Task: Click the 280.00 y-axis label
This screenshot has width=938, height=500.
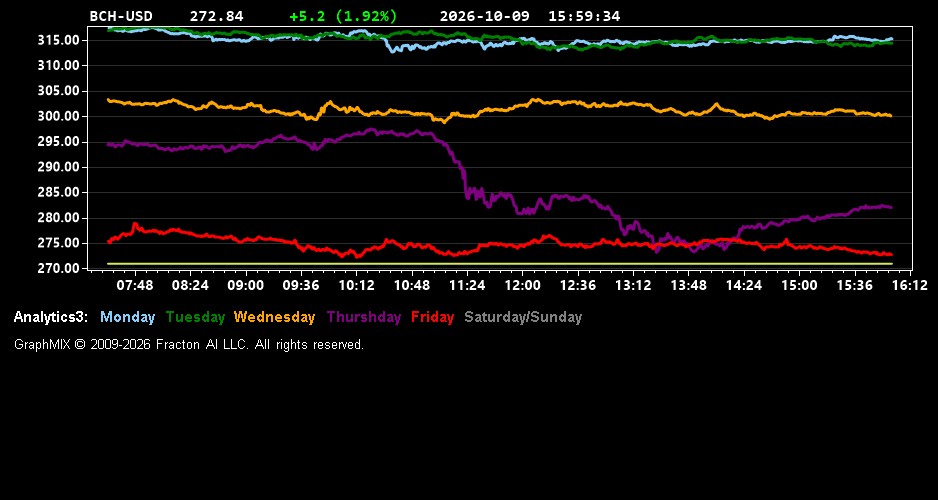Action: pos(59,218)
